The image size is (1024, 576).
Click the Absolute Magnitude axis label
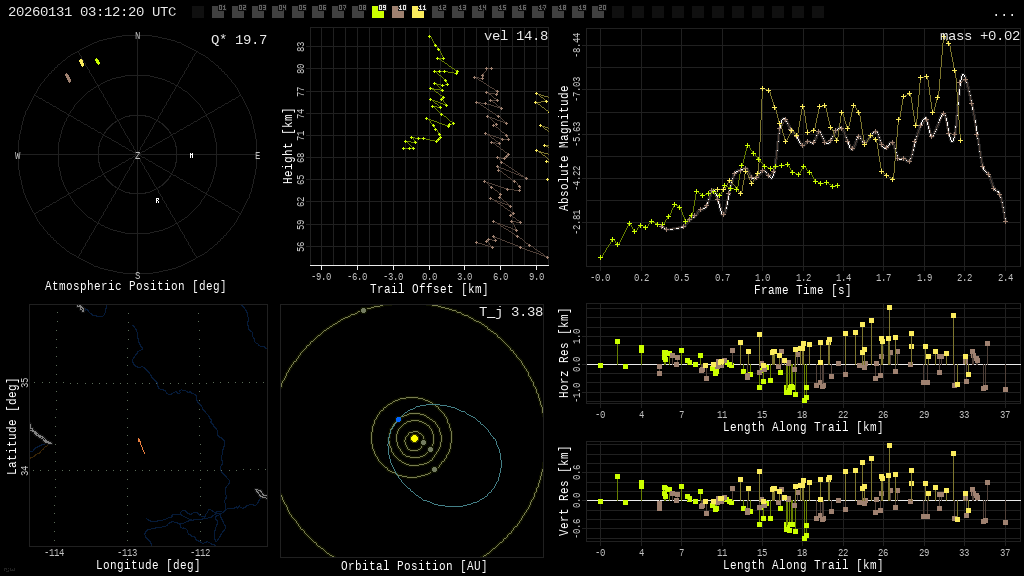[x=564, y=148]
